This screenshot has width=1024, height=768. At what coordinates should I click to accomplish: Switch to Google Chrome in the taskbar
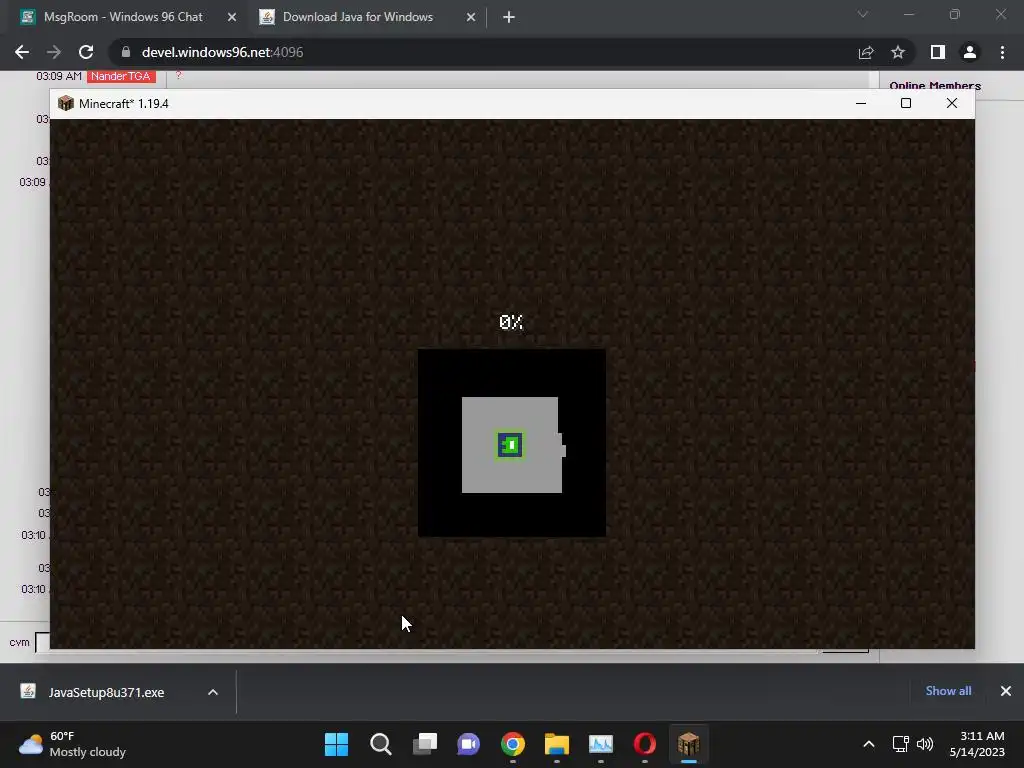point(513,744)
